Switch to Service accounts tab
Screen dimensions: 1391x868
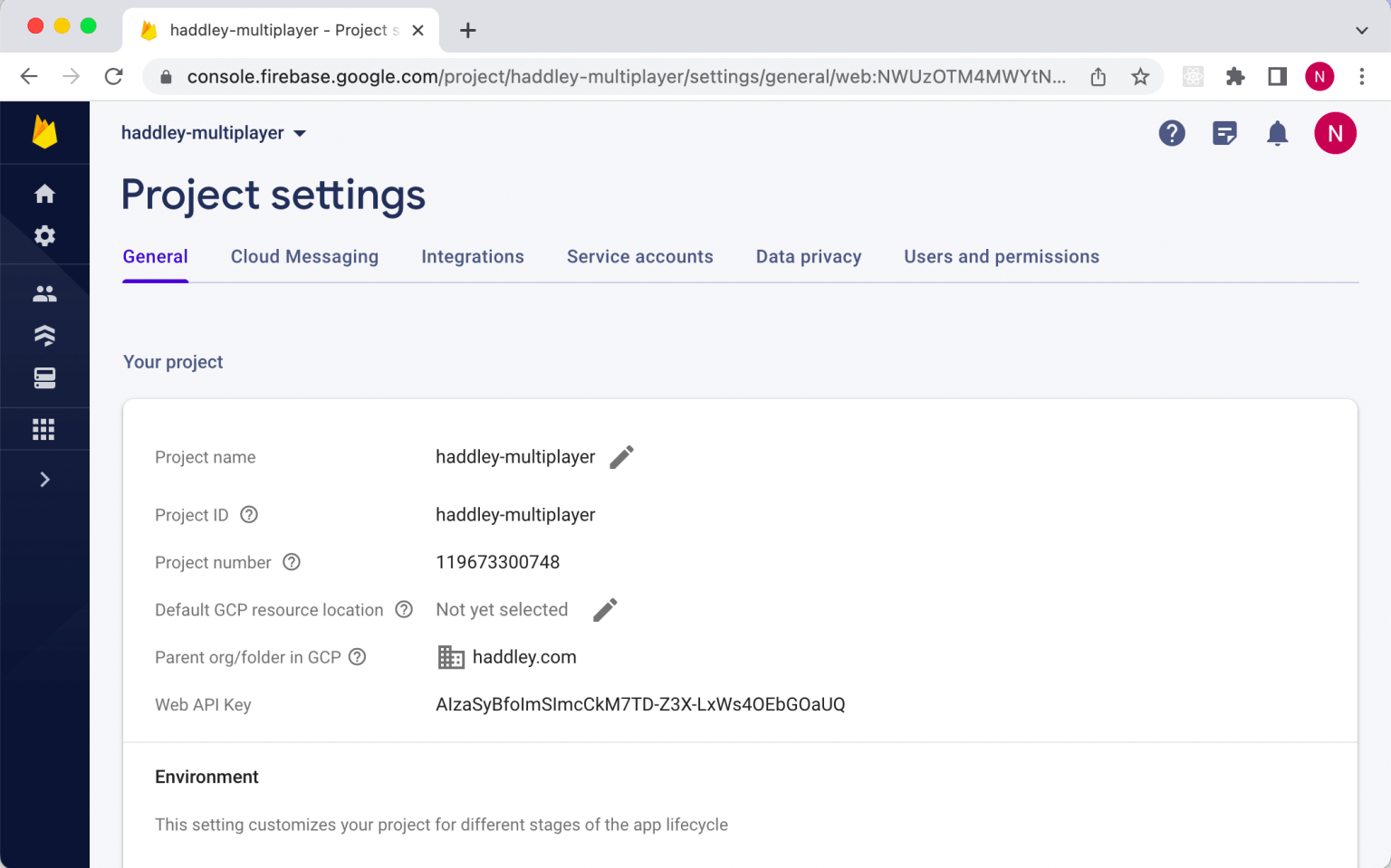pyautogui.click(x=639, y=257)
